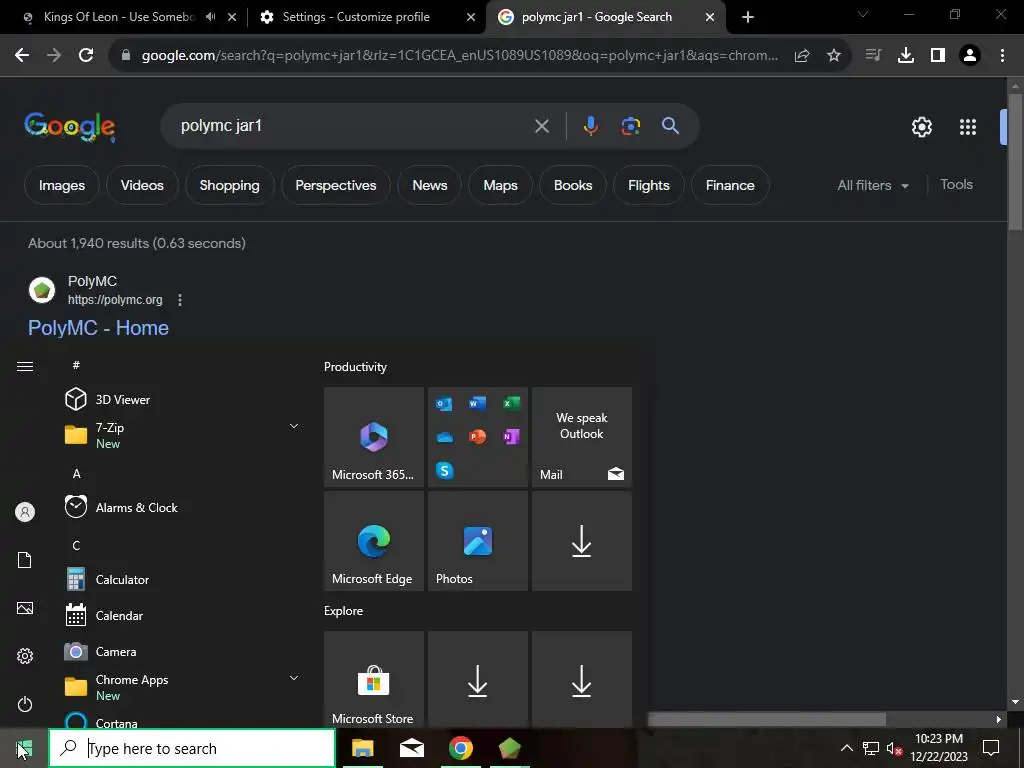
Task: Open the Microsoft 365 tile
Action: click(x=374, y=437)
